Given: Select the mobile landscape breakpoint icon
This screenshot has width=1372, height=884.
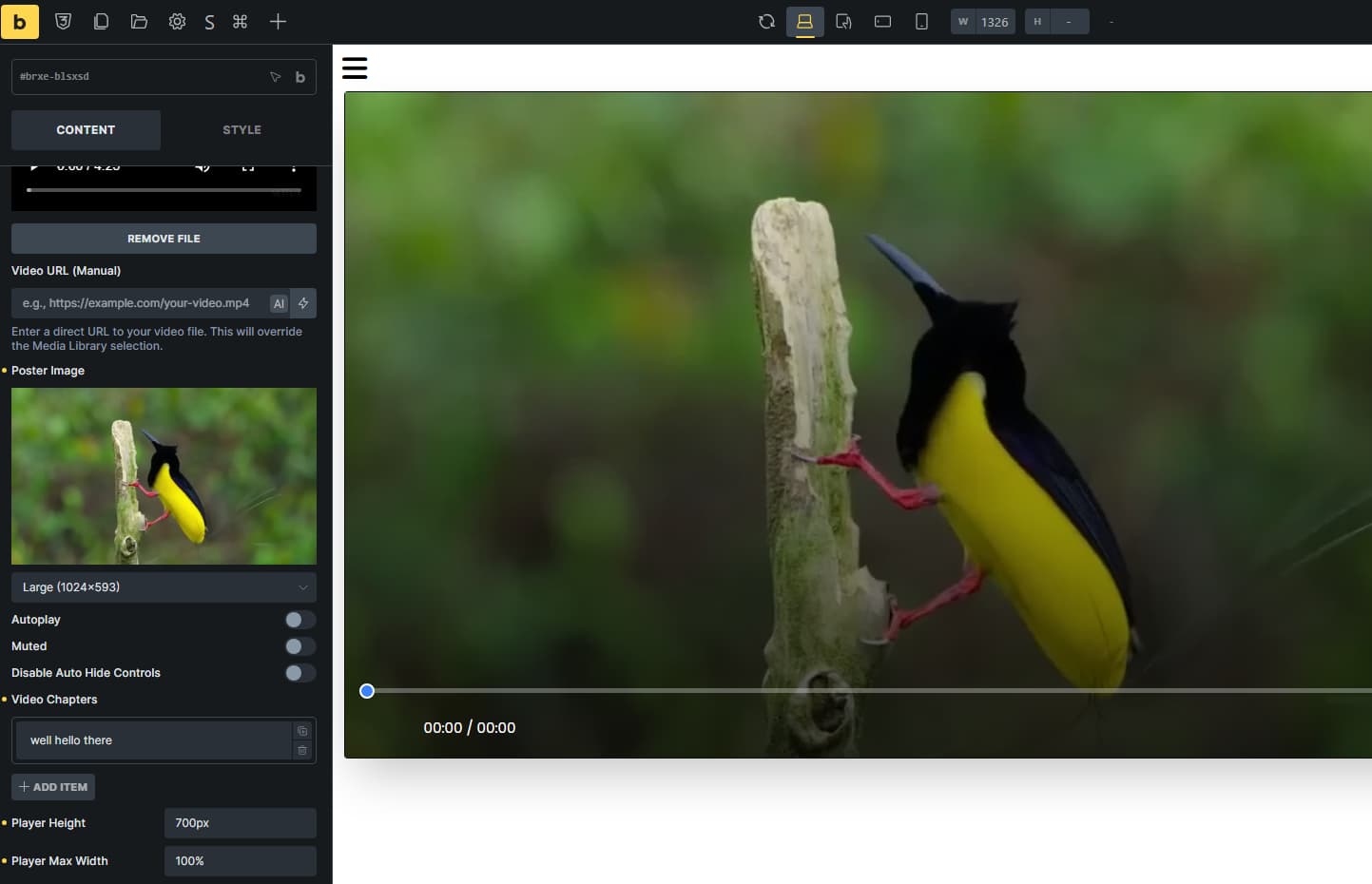Looking at the screenshot, I should 882,21.
